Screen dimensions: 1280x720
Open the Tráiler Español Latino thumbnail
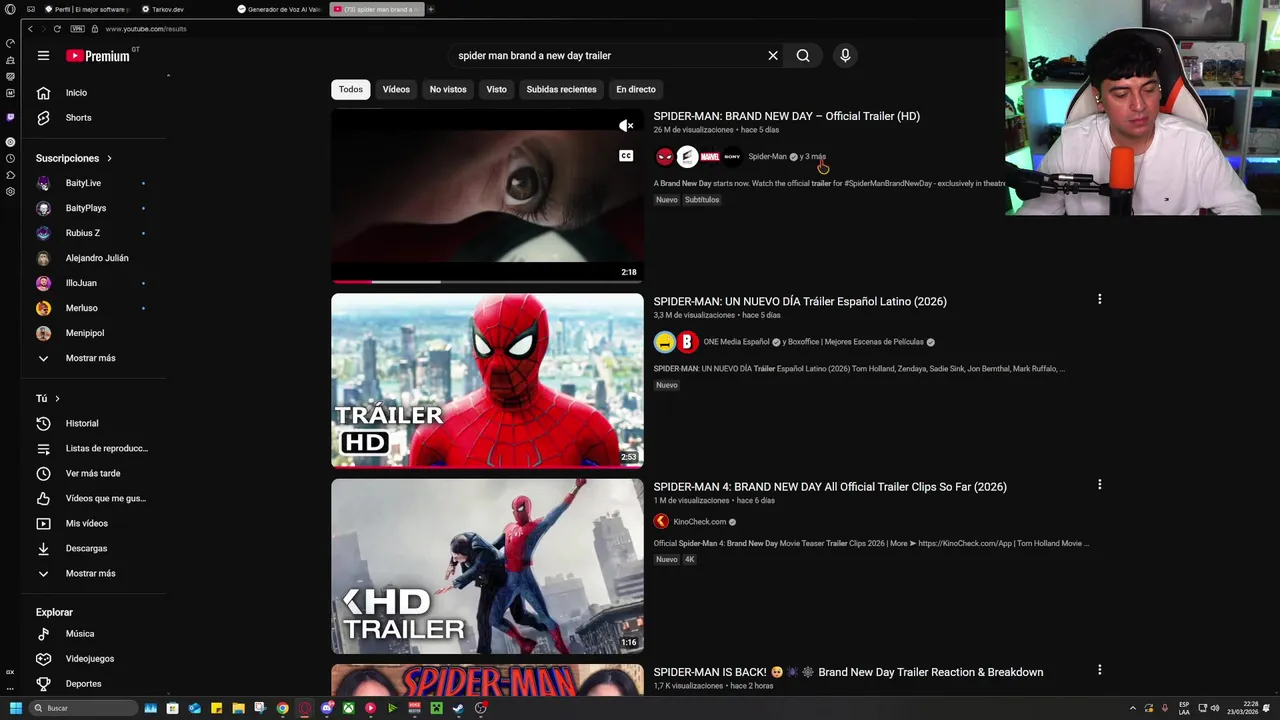pyautogui.click(x=487, y=380)
